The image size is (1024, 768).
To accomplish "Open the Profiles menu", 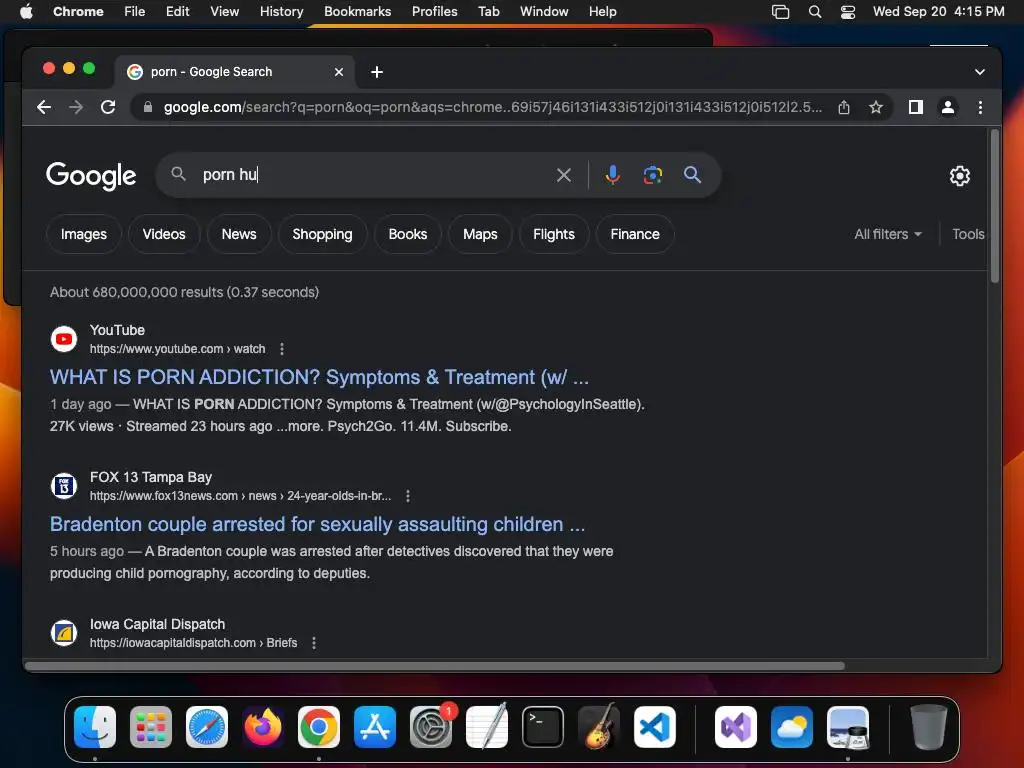I will [434, 11].
